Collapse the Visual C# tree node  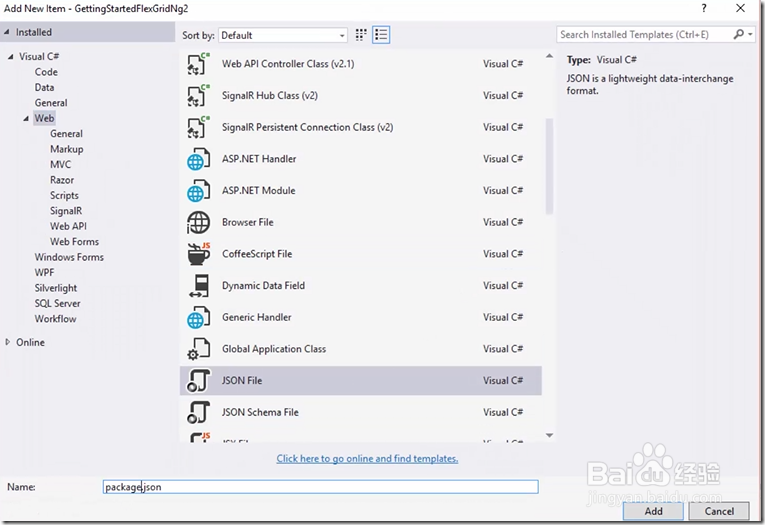[x=11, y=57]
